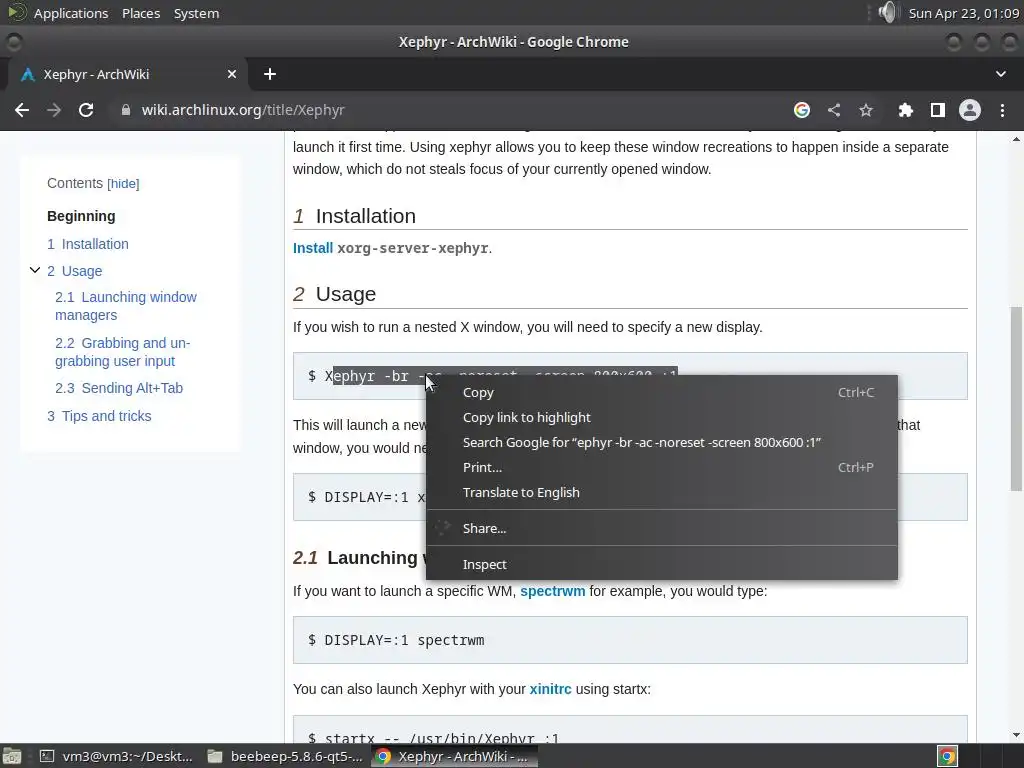Open Chrome three-dot menu
Screen dimensions: 1024x768
coord(1002,110)
